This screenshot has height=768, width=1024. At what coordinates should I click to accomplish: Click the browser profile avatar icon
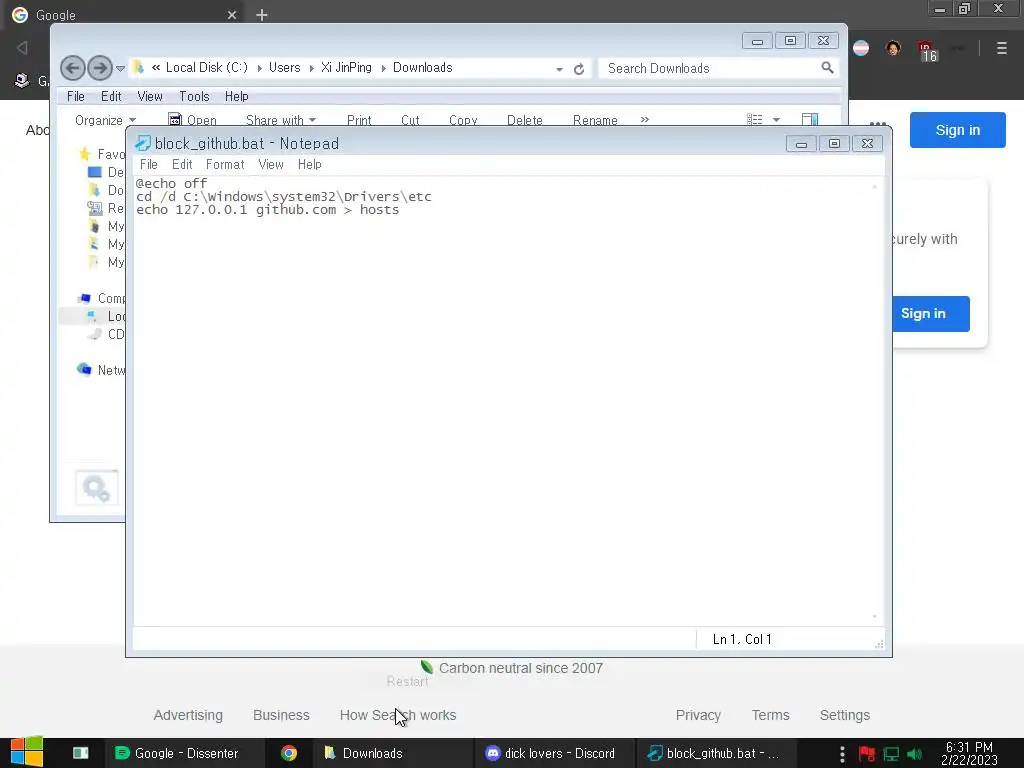tap(893, 48)
